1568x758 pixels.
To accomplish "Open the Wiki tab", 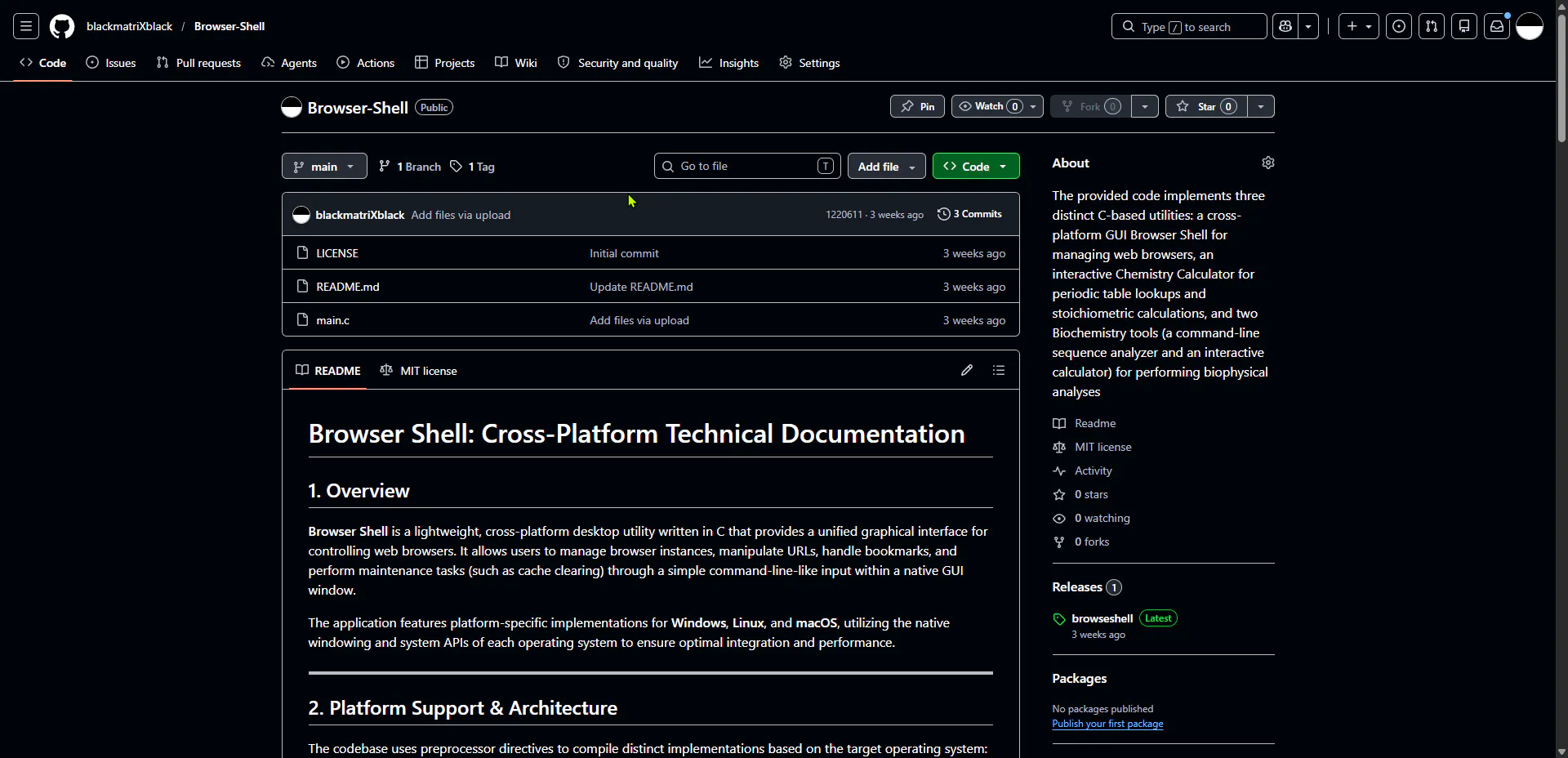I will (x=516, y=63).
